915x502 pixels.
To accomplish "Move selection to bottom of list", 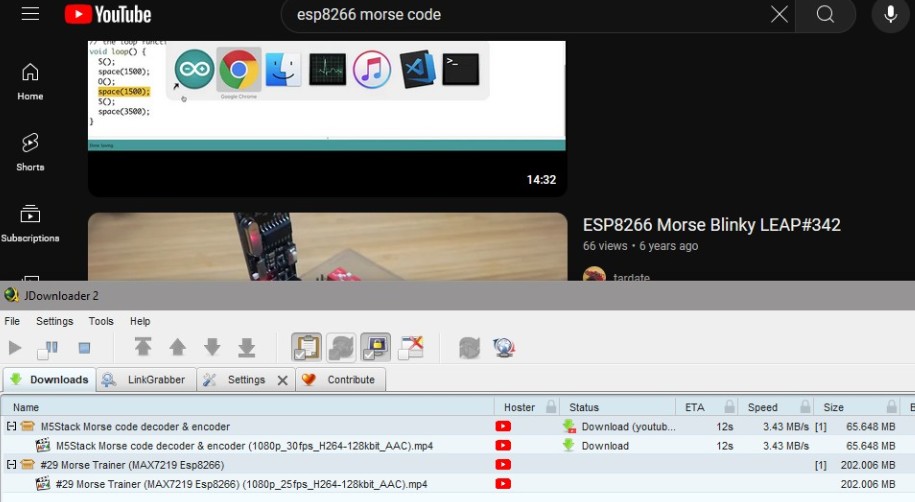I will point(247,347).
